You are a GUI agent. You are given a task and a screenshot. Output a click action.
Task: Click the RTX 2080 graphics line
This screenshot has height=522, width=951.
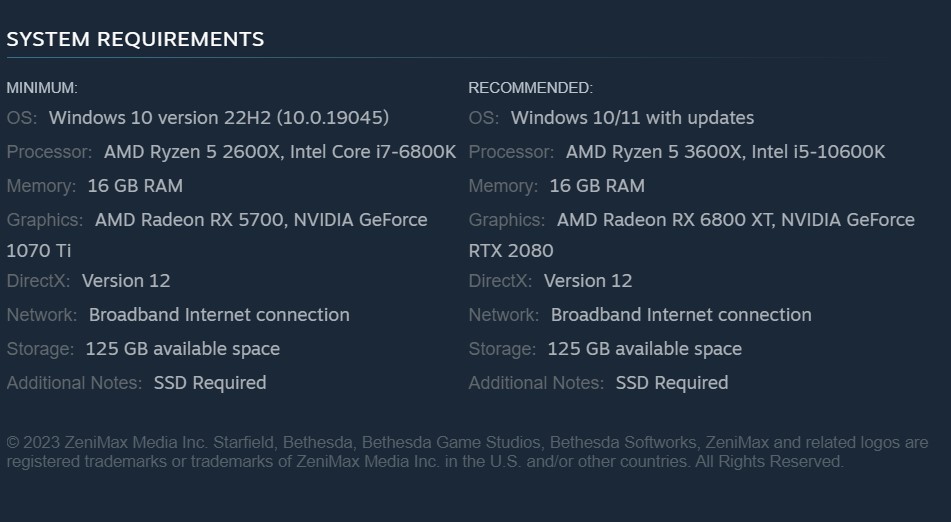click(x=510, y=250)
